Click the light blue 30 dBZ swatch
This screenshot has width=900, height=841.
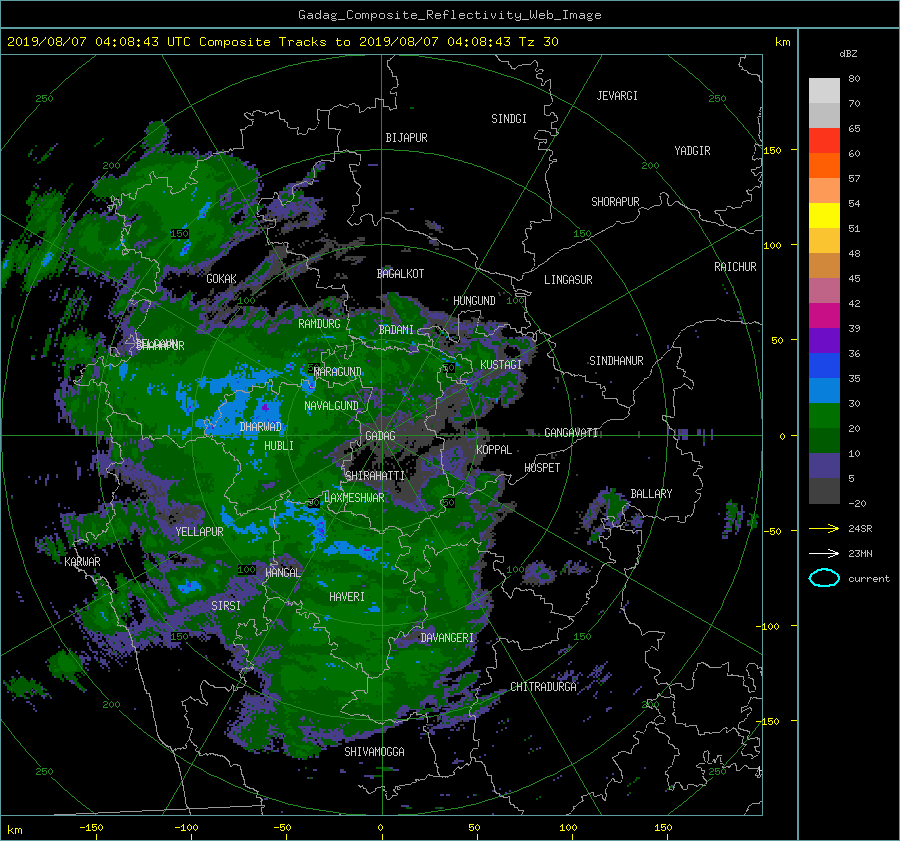pos(824,391)
